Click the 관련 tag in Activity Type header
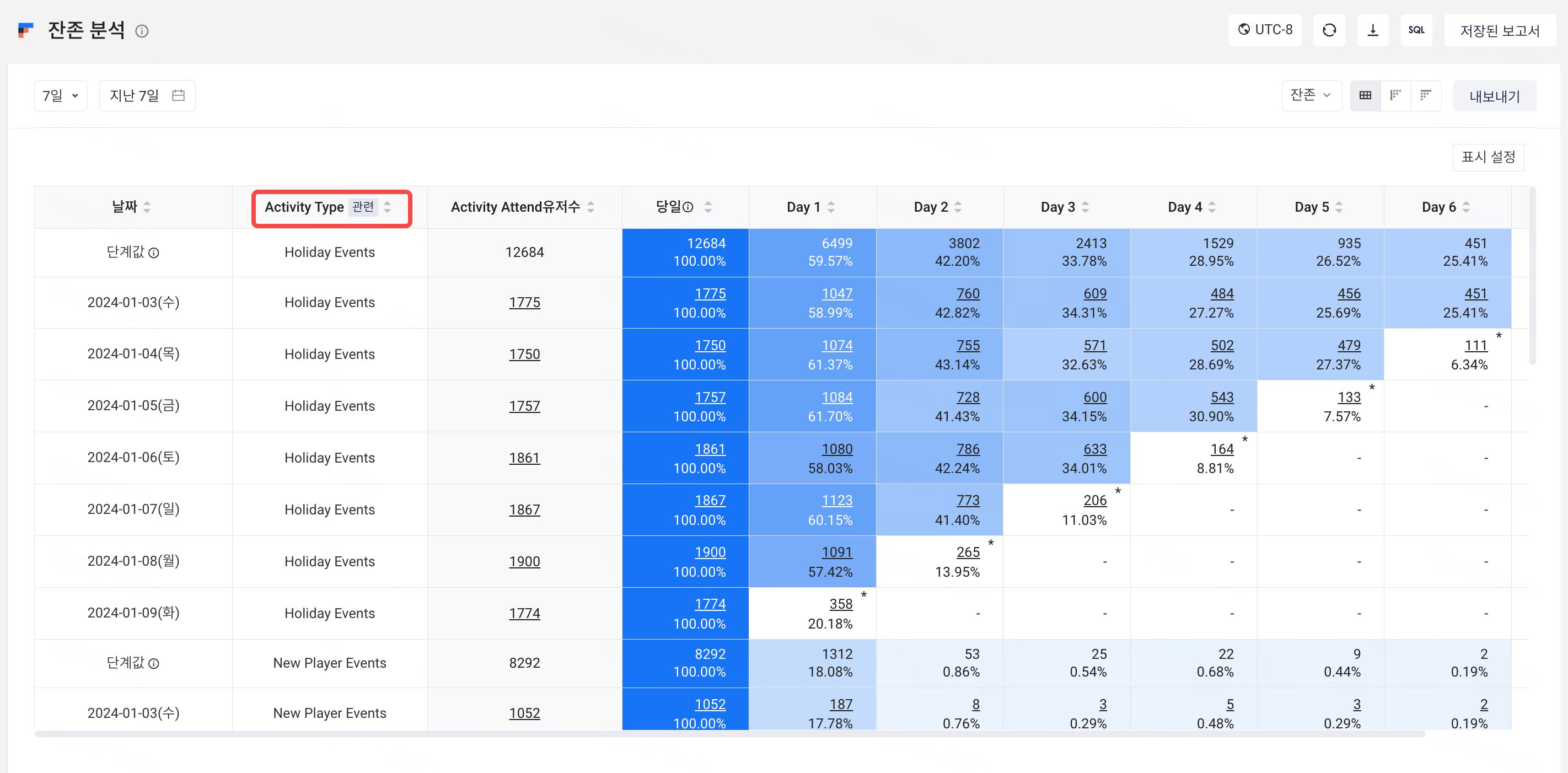Viewport: 1568px width, 773px height. [363, 207]
